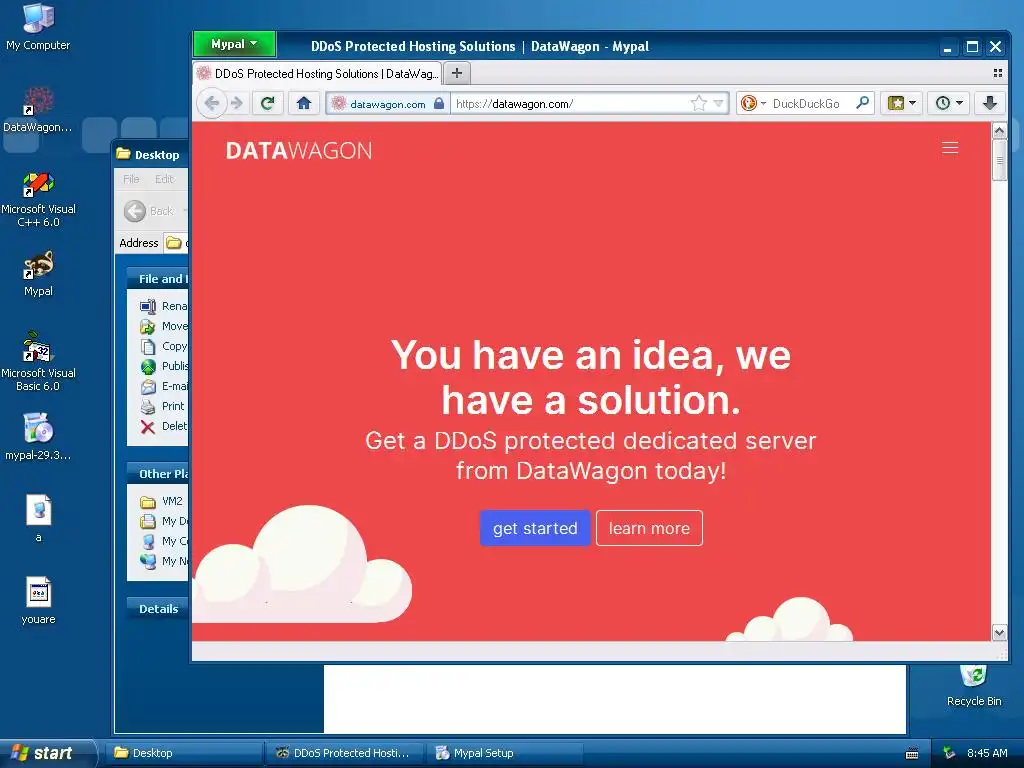The image size is (1024, 768).
Task: Select the DDoS Protected Hosting Solutions tab
Action: (x=317, y=73)
